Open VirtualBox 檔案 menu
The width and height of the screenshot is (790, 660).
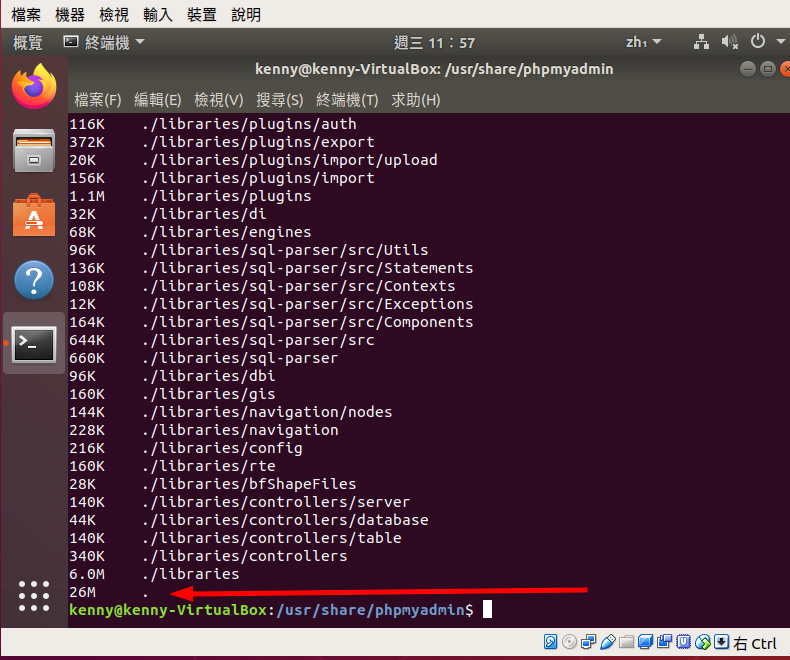click(x=26, y=15)
